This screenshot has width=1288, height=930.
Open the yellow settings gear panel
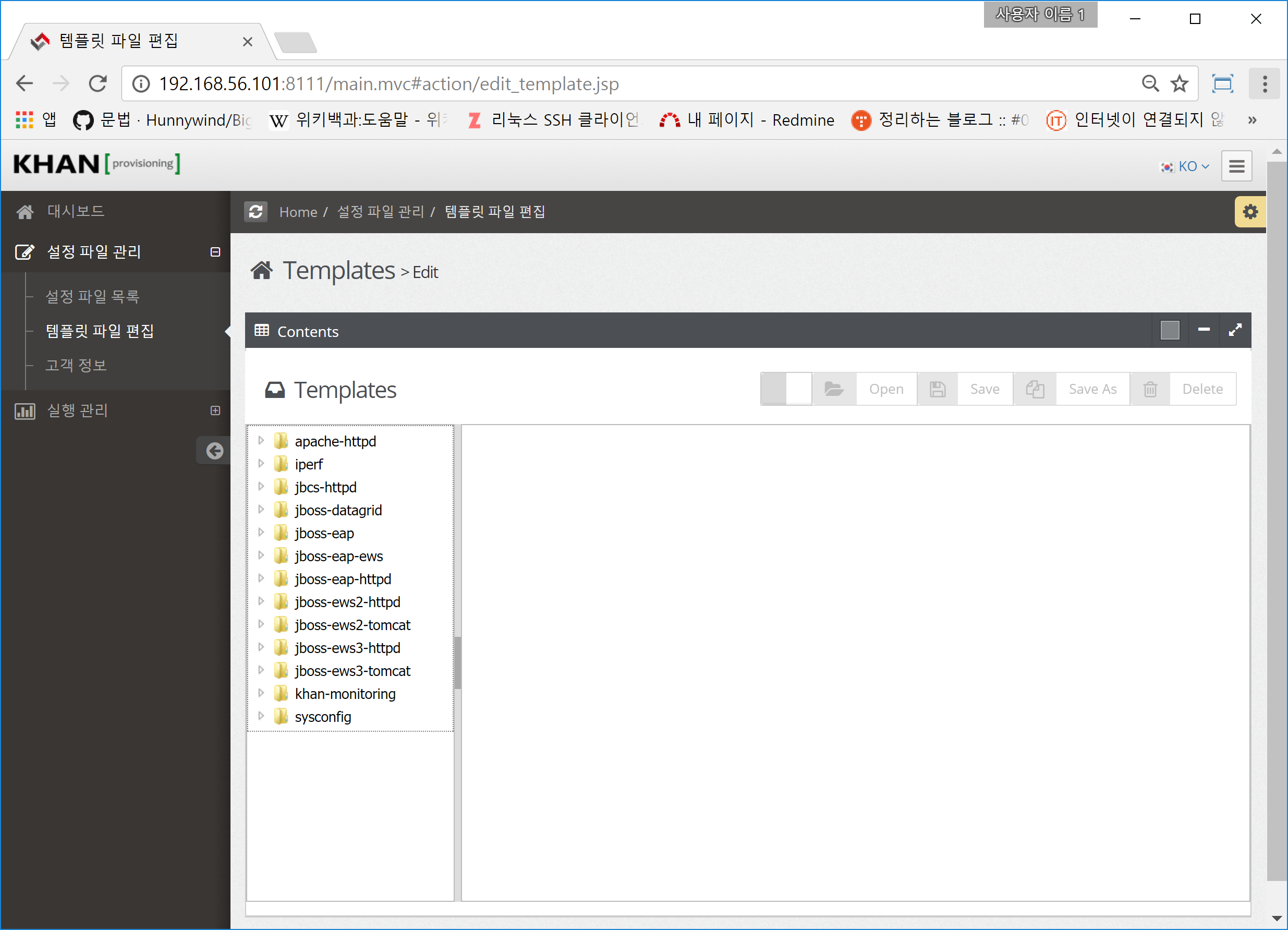click(x=1250, y=212)
